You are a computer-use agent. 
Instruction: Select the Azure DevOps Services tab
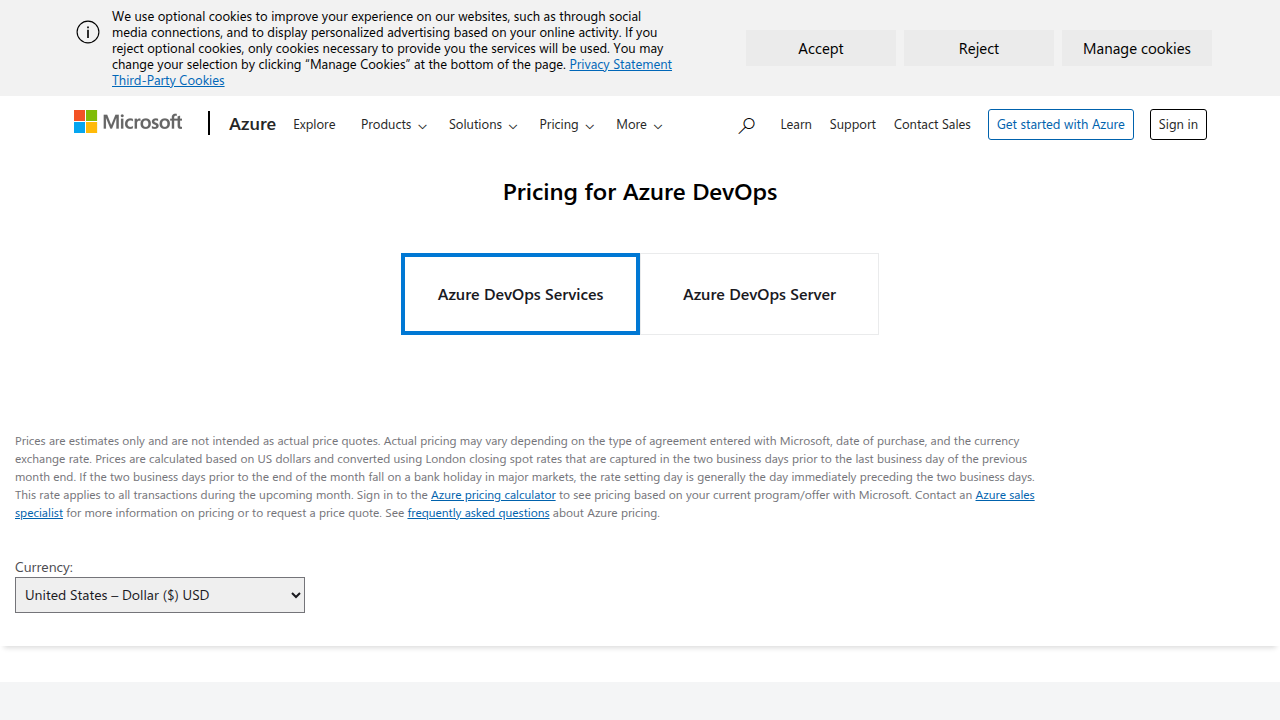(520, 294)
